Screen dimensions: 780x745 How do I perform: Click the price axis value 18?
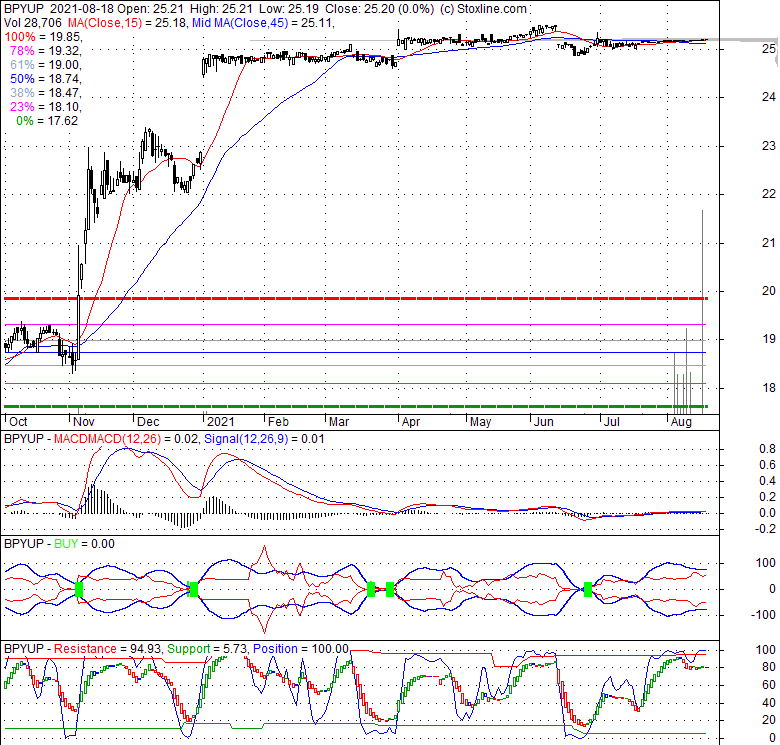769,388
